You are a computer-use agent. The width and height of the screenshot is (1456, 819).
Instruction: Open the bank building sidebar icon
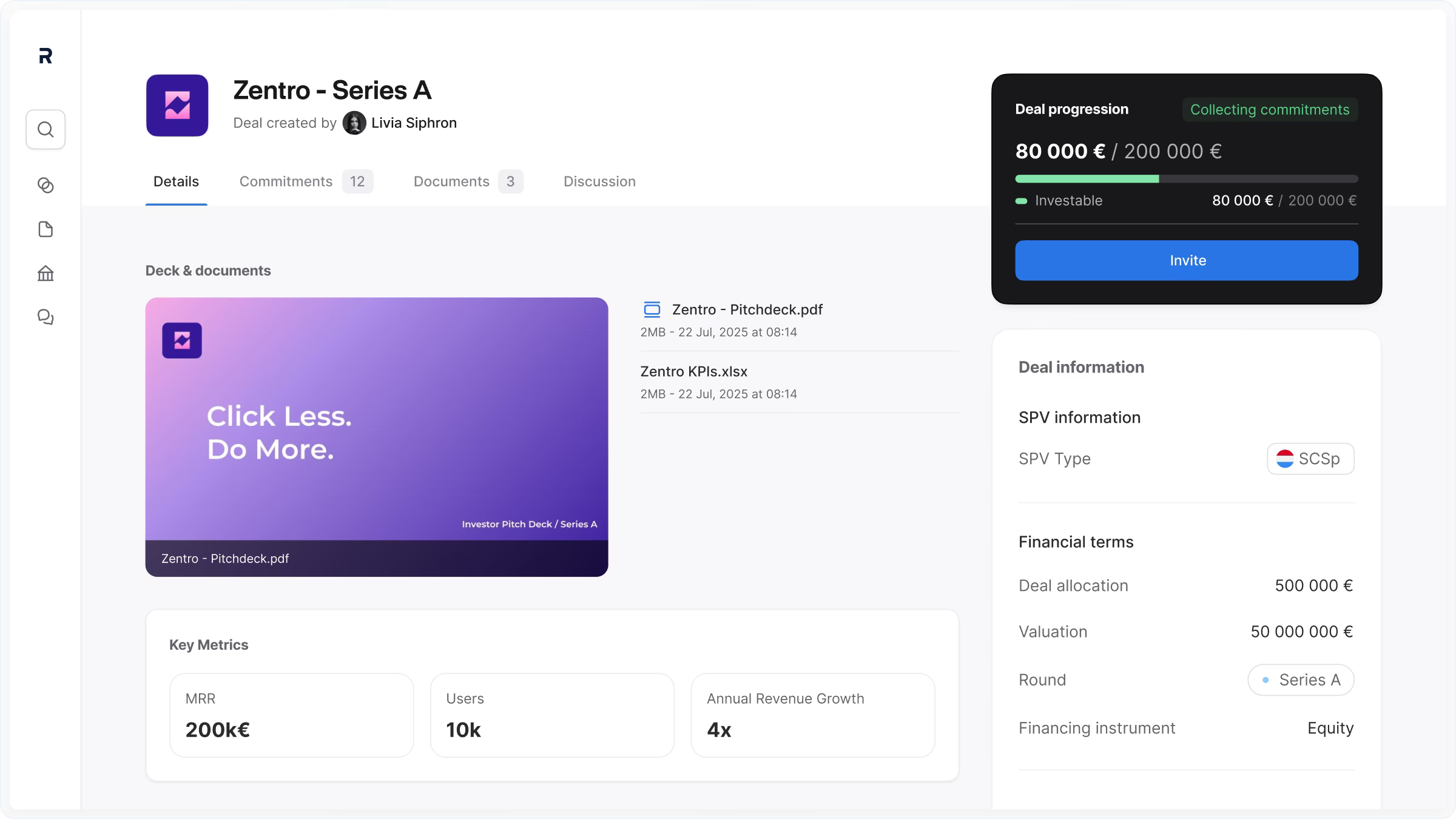(45, 274)
